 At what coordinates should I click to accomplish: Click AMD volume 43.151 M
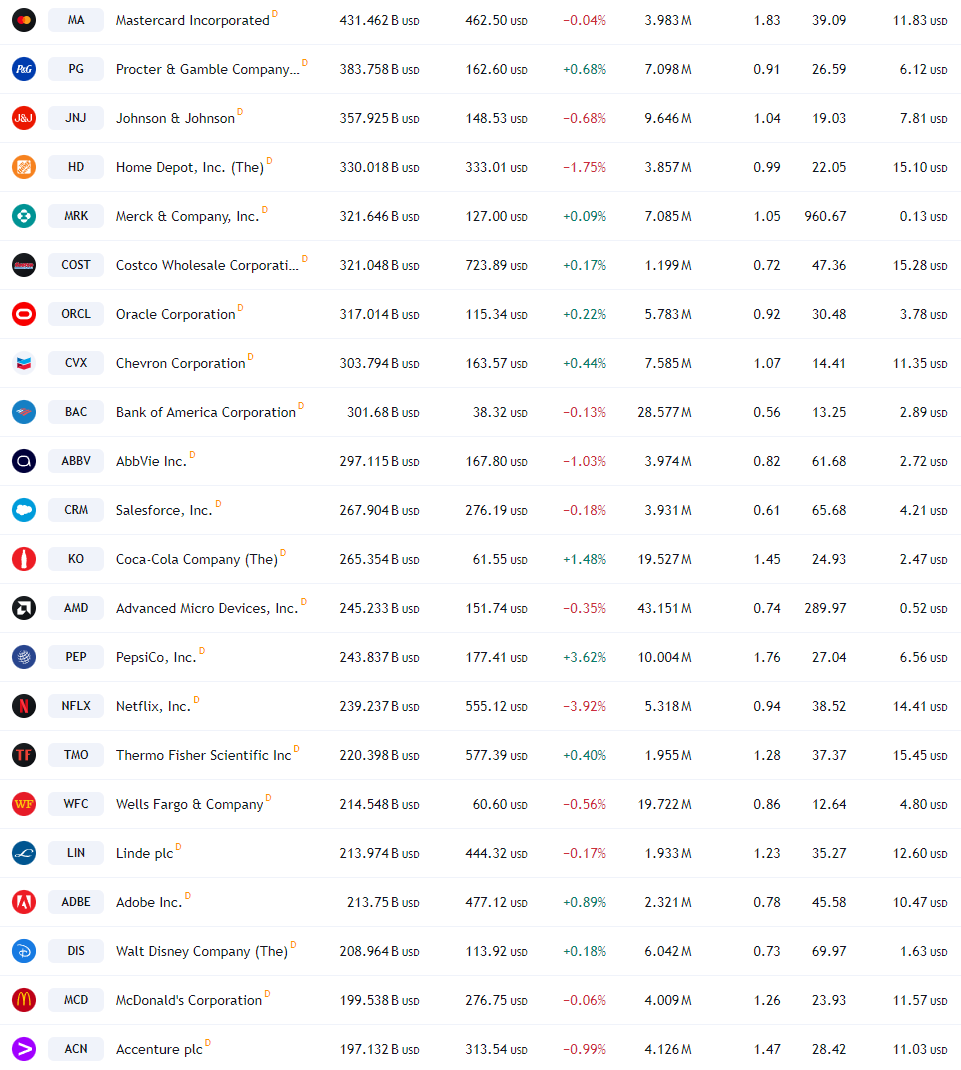664,608
